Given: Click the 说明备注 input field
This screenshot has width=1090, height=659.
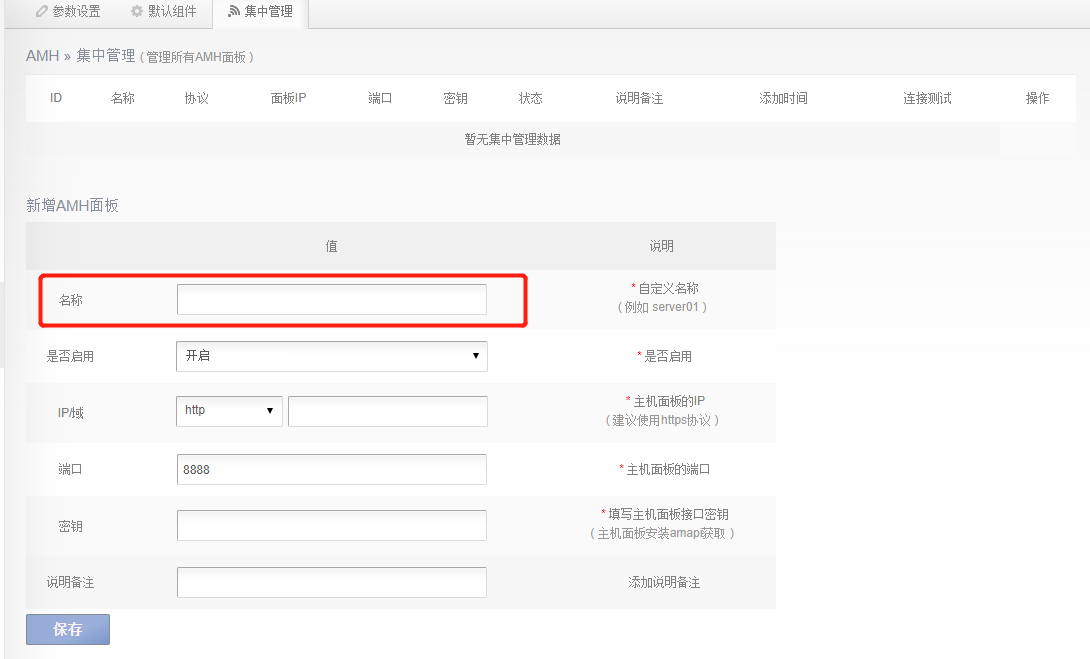Looking at the screenshot, I should (x=331, y=582).
